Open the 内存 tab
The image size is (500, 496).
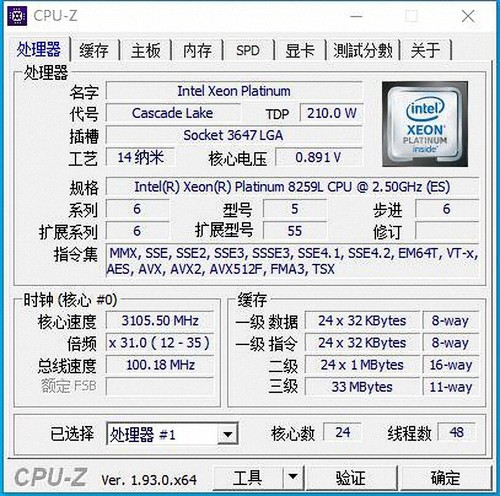pyautogui.click(x=197, y=50)
